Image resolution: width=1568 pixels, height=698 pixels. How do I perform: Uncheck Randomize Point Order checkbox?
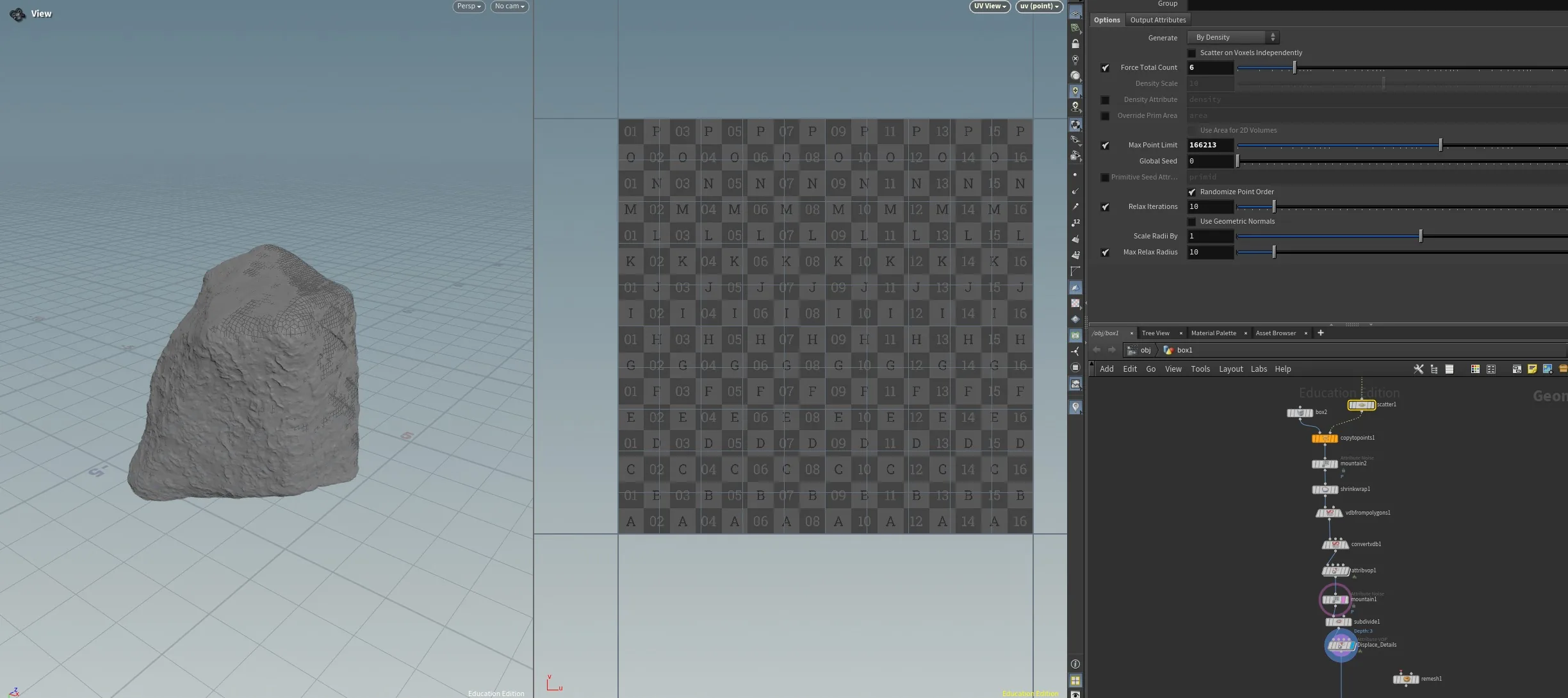pos(1191,192)
